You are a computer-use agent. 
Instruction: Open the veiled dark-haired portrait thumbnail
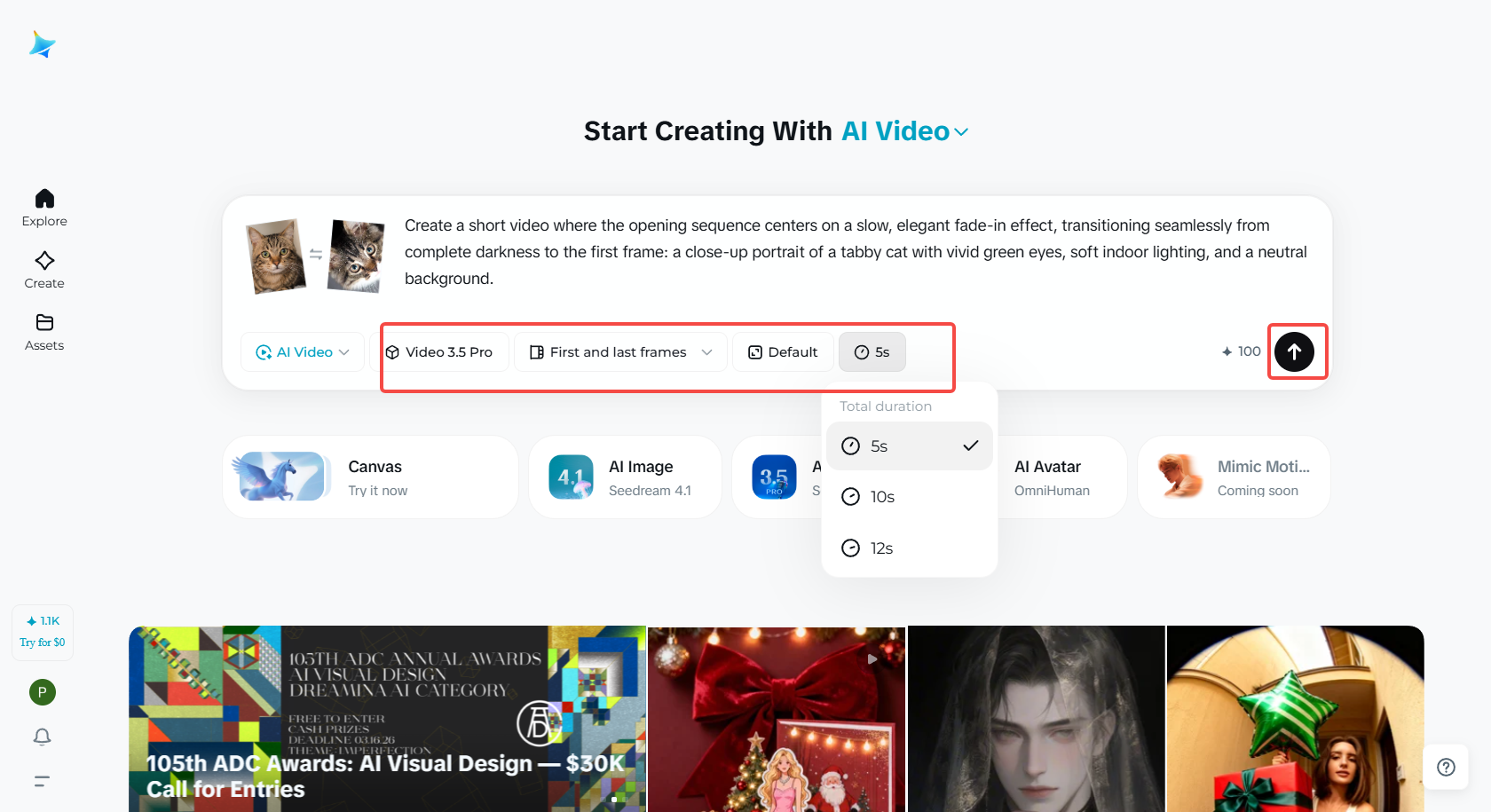click(1036, 719)
